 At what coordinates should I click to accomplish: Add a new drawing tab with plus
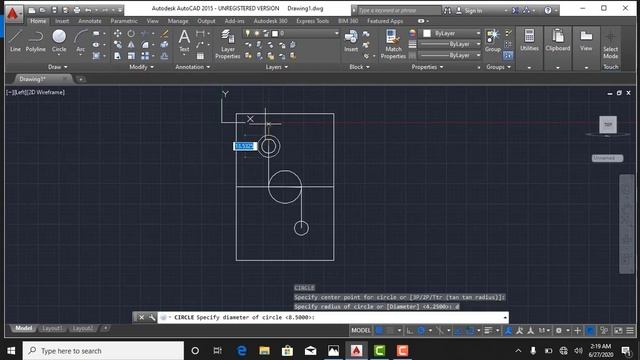(x=81, y=79)
